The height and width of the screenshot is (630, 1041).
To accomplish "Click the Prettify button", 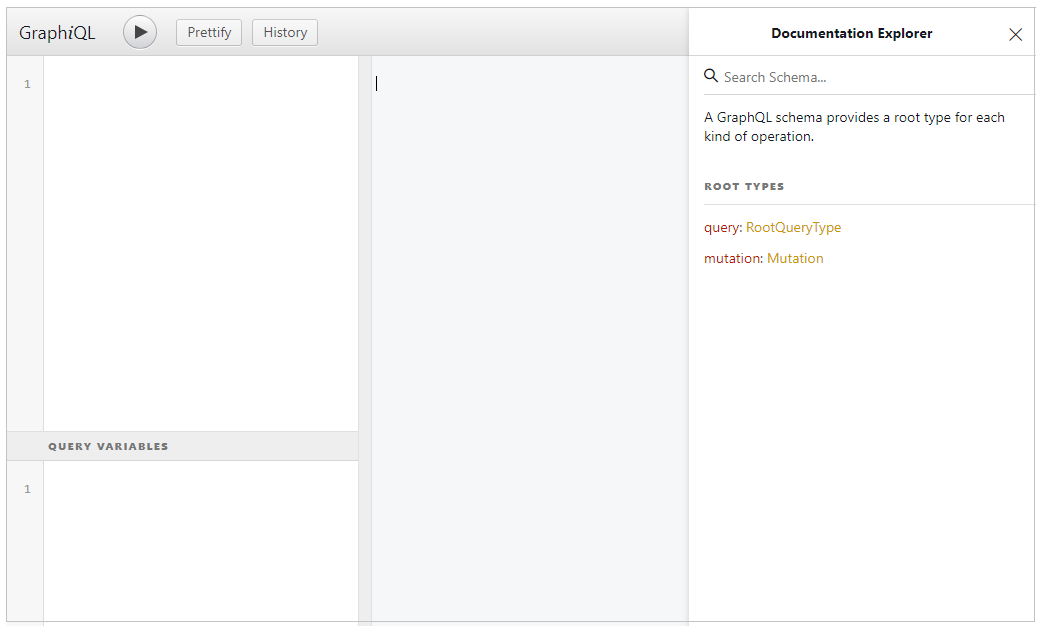I will coord(209,32).
